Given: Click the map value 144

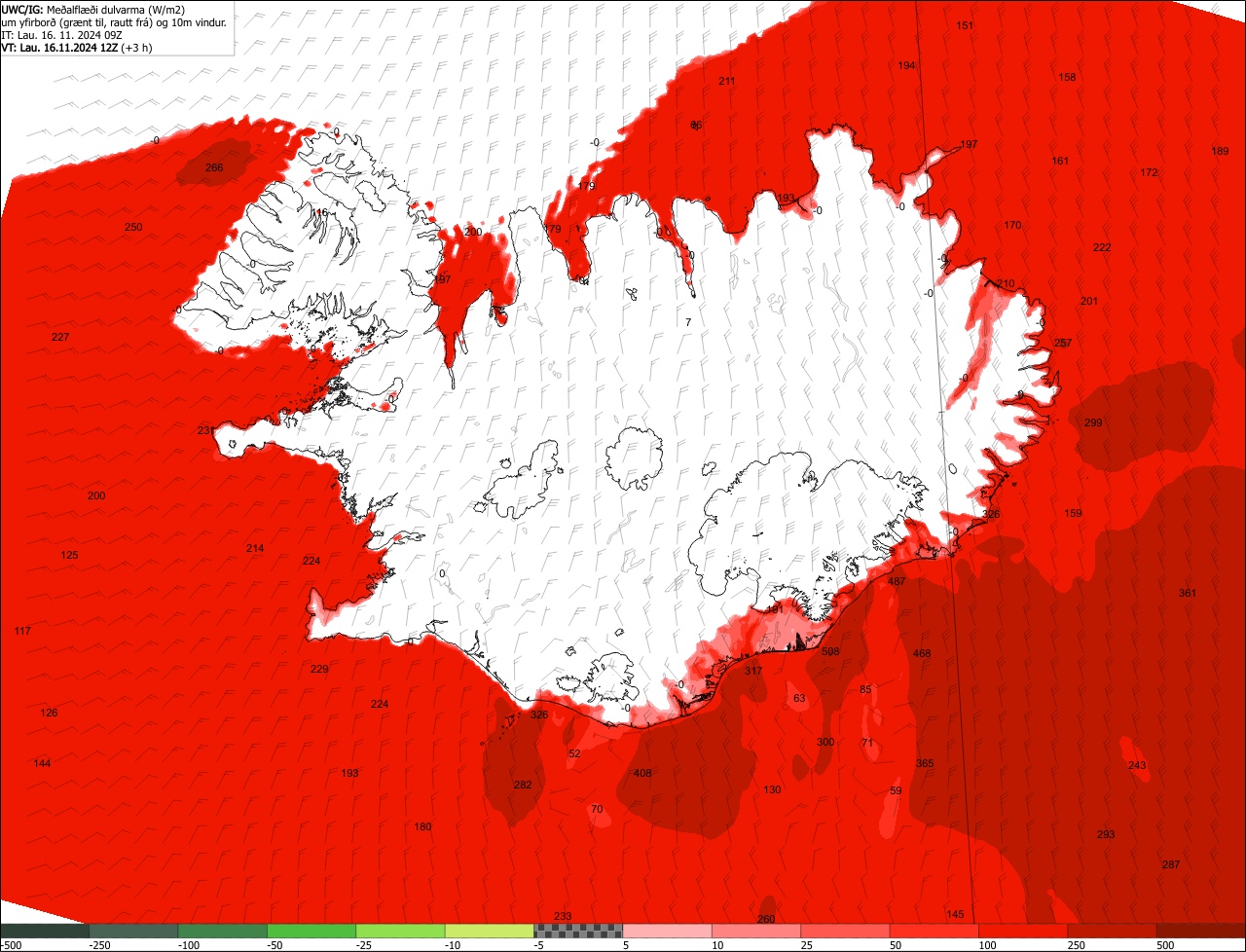Looking at the screenshot, I should (42, 763).
